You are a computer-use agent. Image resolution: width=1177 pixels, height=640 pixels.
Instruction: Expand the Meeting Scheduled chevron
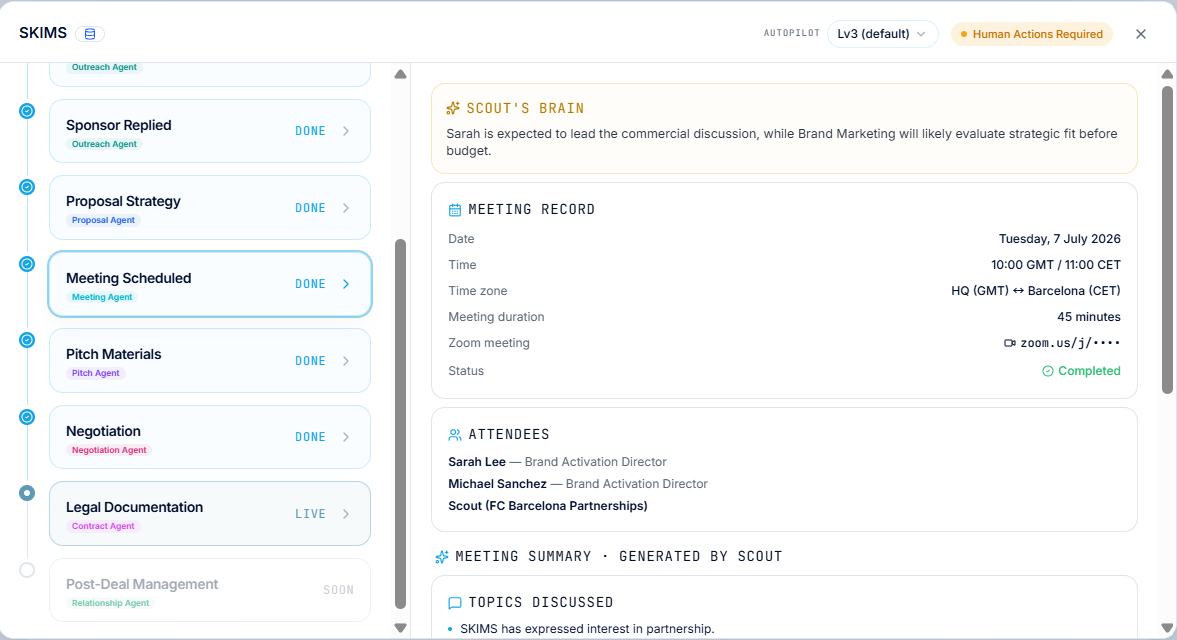[346, 284]
